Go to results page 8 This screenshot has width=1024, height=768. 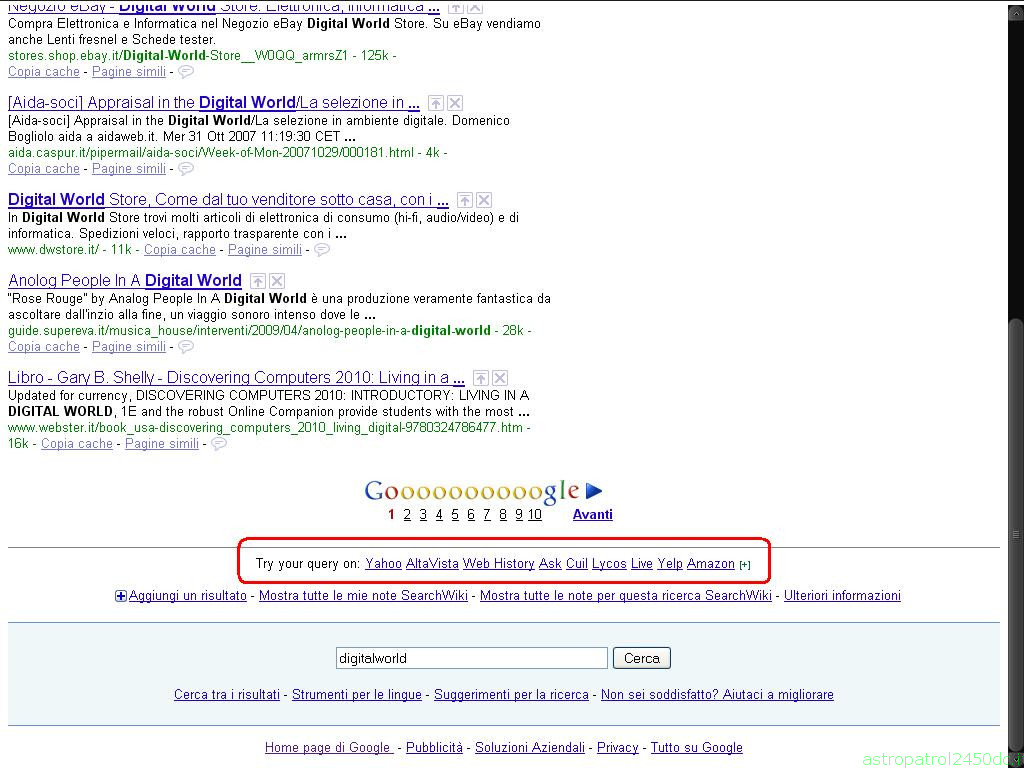pyautogui.click(x=503, y=515)
